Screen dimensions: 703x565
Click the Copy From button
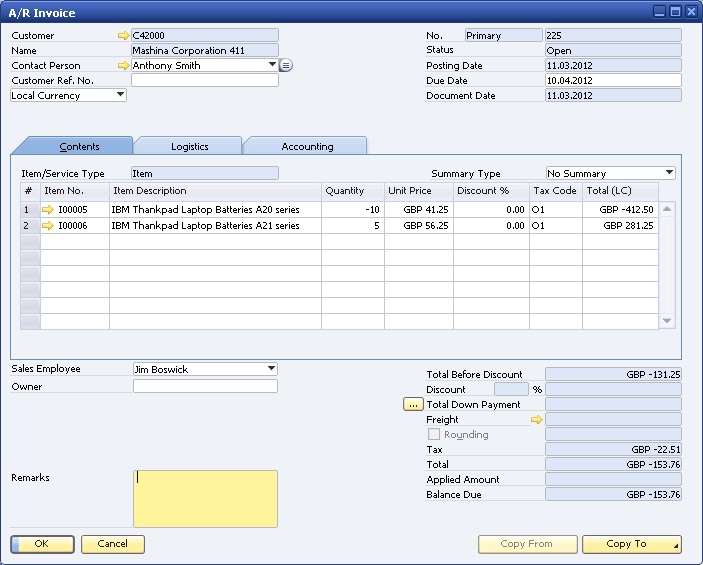527,544
